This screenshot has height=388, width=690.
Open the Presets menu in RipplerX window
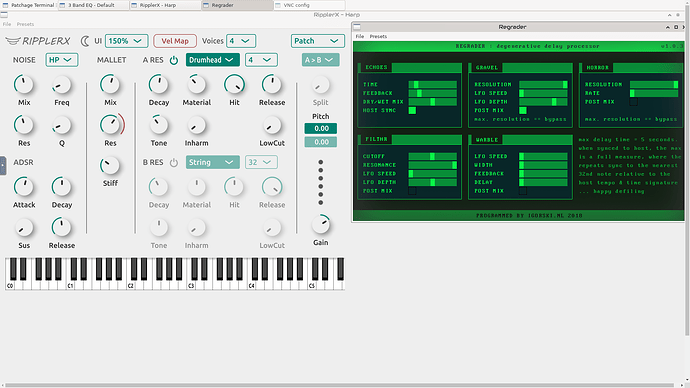[x=25, y=24]
